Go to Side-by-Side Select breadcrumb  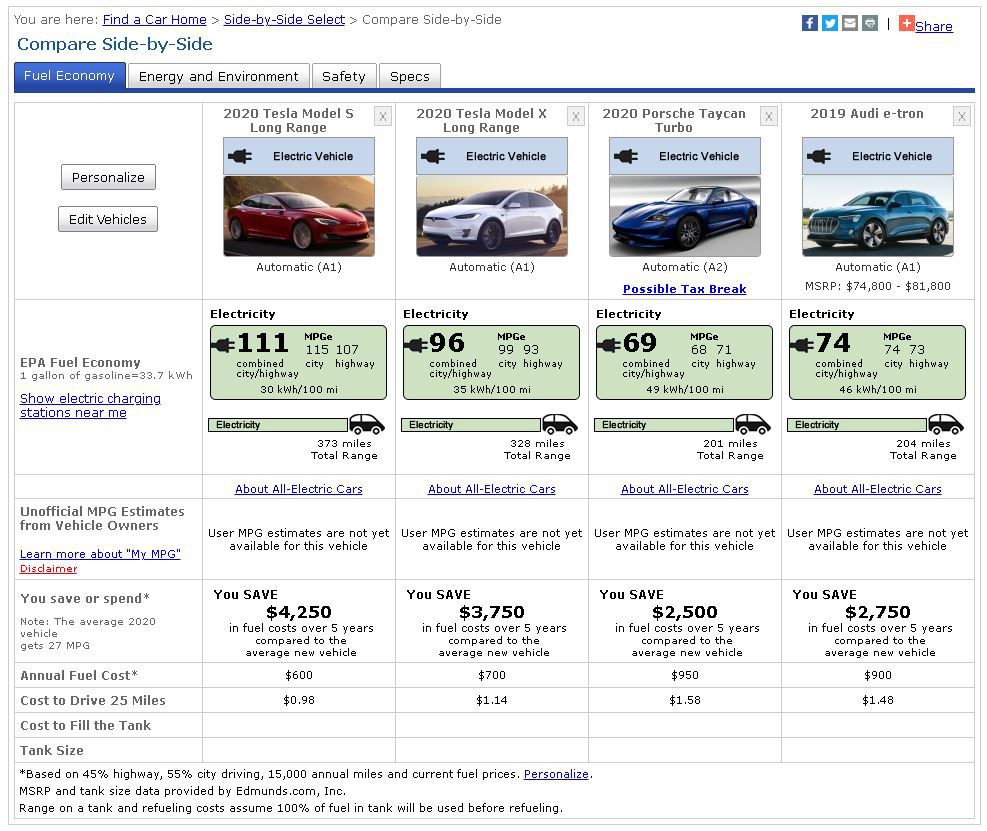pos(285,20)
